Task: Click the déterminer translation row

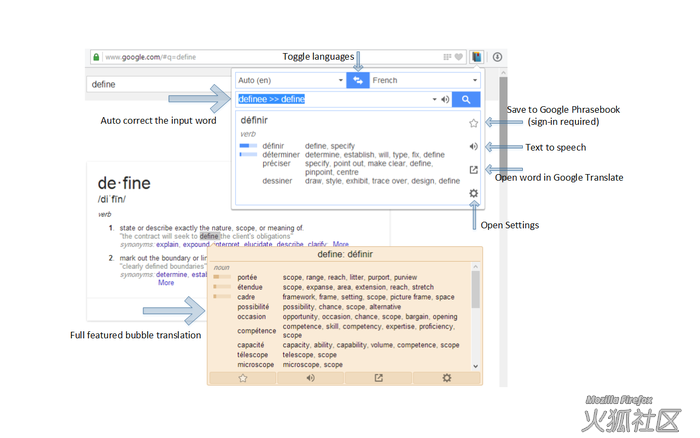Action: [x=350, y=155]
